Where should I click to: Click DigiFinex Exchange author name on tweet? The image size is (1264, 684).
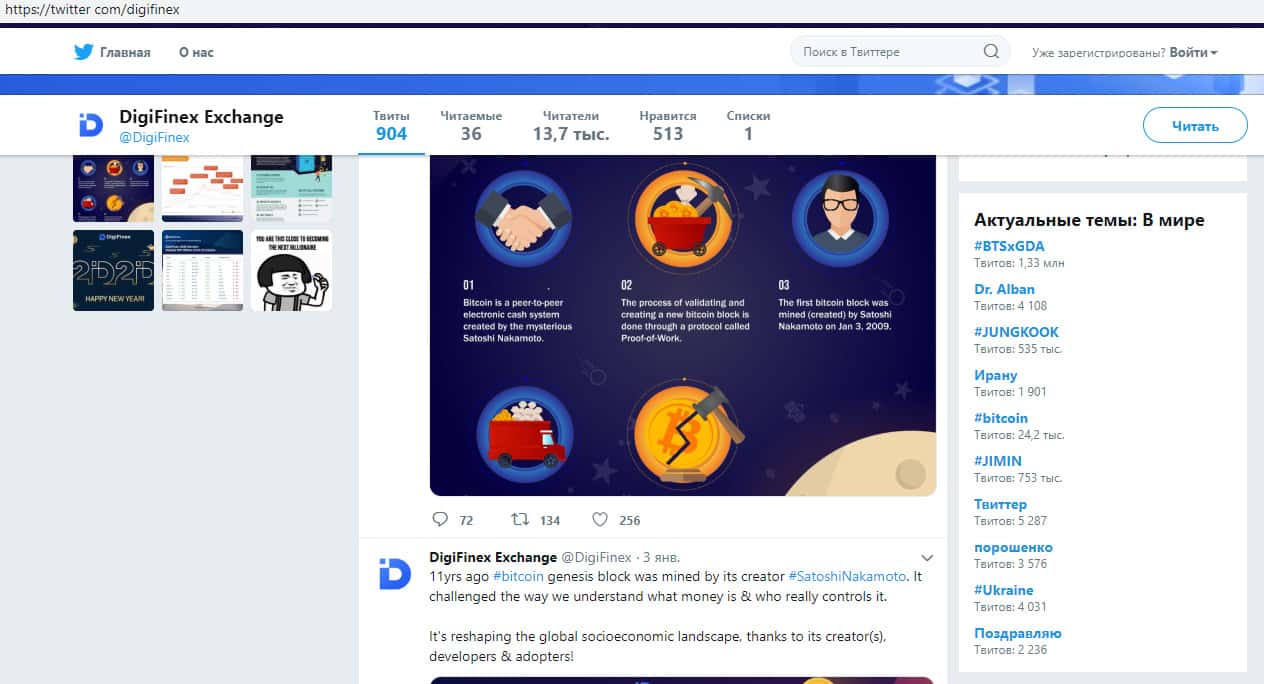pos(493,557)
